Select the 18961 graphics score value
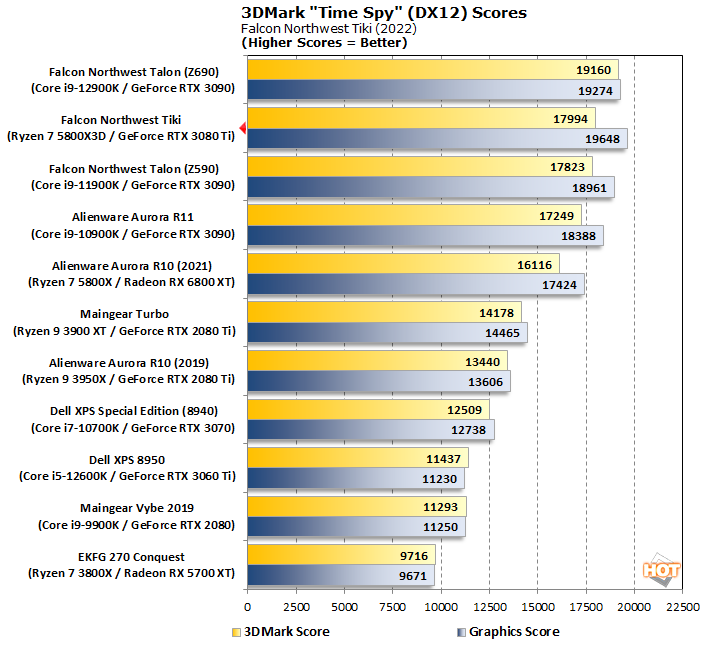 (x=589, y=188)
